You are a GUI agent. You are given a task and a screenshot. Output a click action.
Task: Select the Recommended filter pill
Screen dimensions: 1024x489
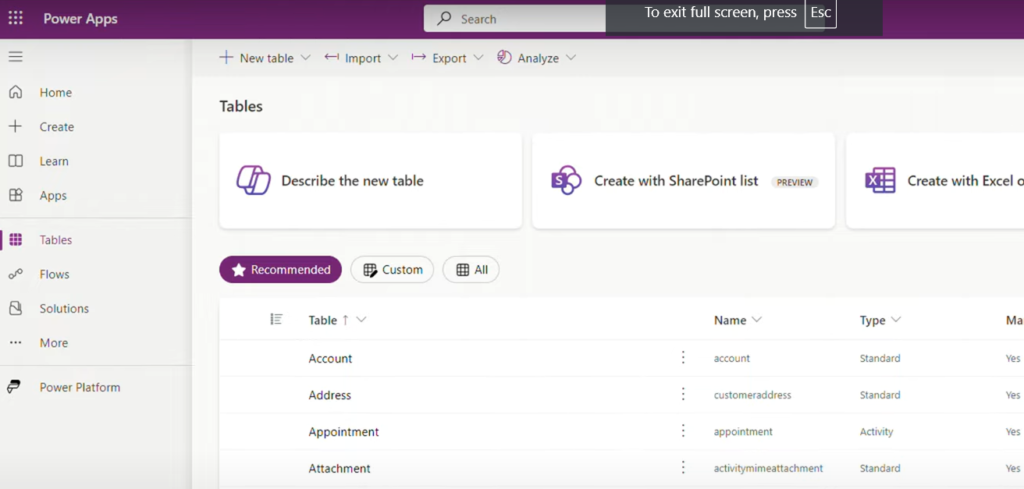pos(280,270)
